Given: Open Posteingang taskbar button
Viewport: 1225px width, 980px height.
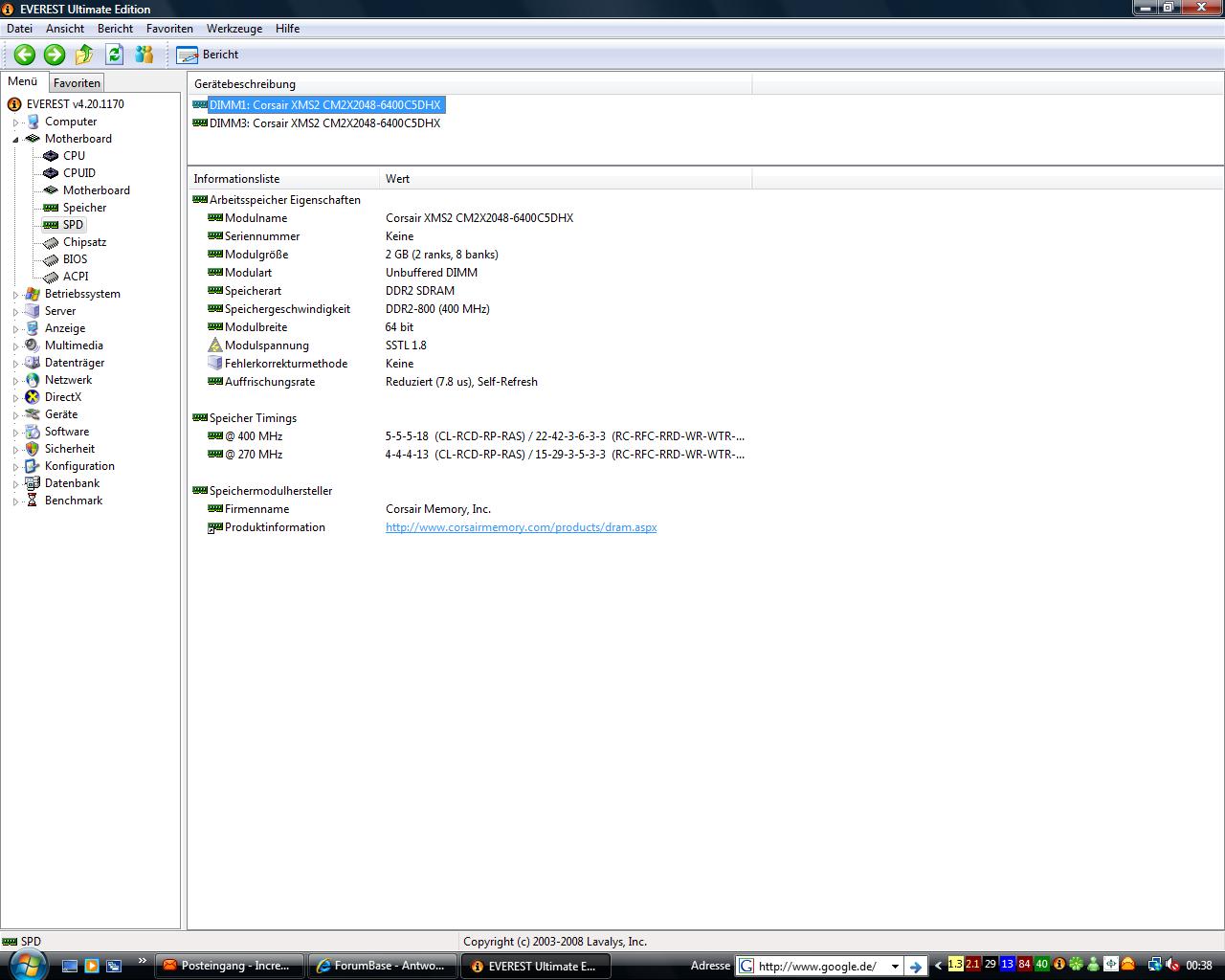Looking at the screenshot, I should [x=230, y=966].
